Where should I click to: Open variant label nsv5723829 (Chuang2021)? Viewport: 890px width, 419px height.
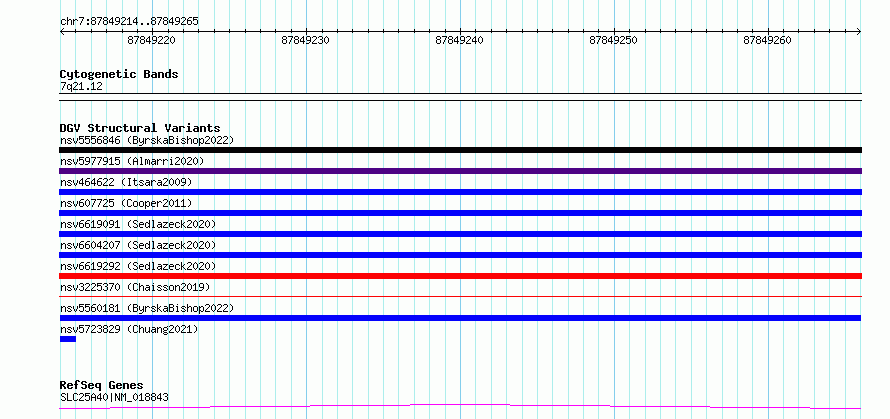pyautogui.click(x=129, y=329)
